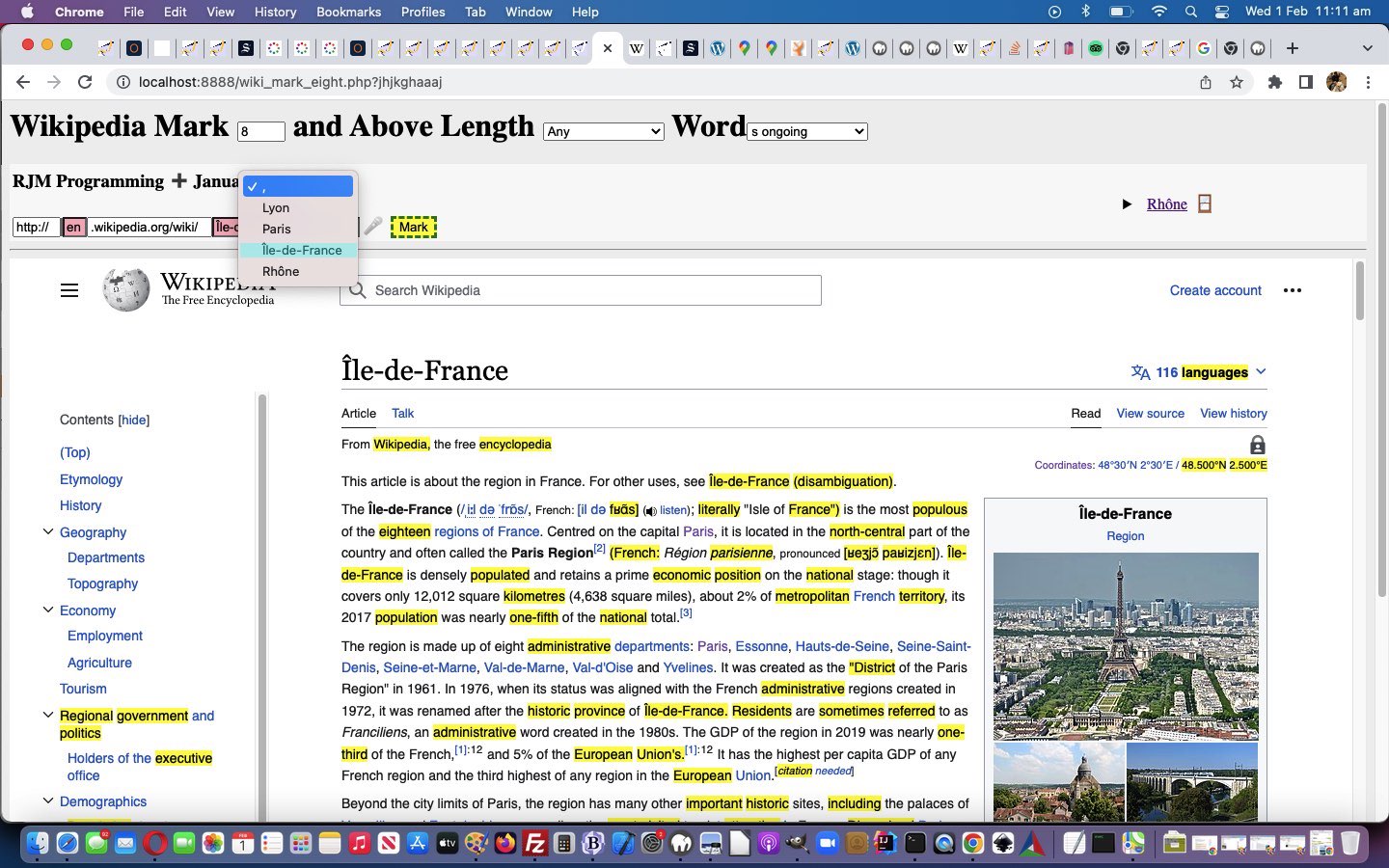Viewport: 1389px width, 868px height.
Task: Click the Create account link
Action: tap(1215, 290)
